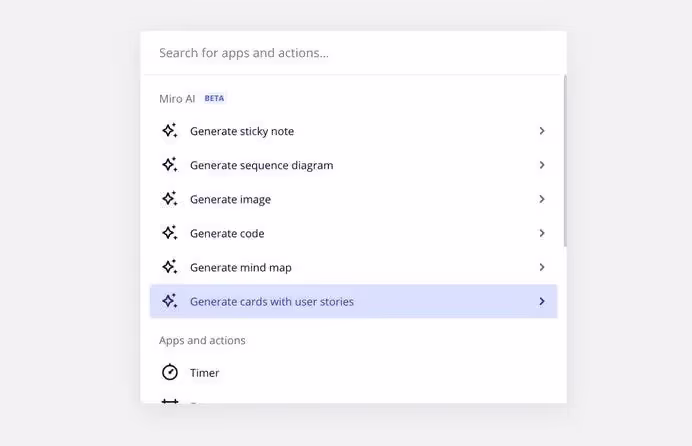Screen dimensions: 692x446
Task: Click the sparkle icon beside Generate sequence diagram
Action: pyautogui.click(x=170, y=165)
